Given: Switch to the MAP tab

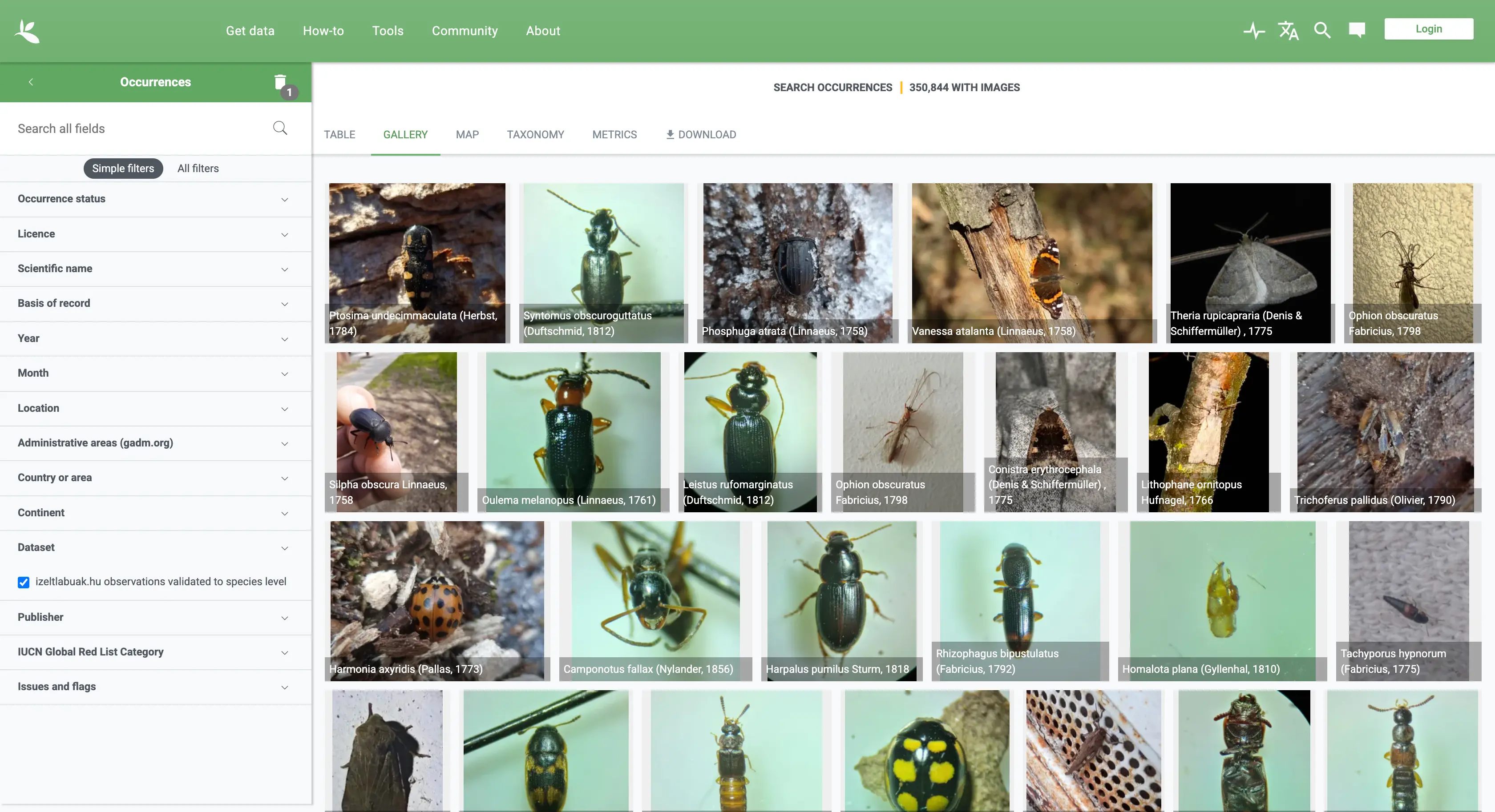Looking at the screenshot, I should coord(467,135).
